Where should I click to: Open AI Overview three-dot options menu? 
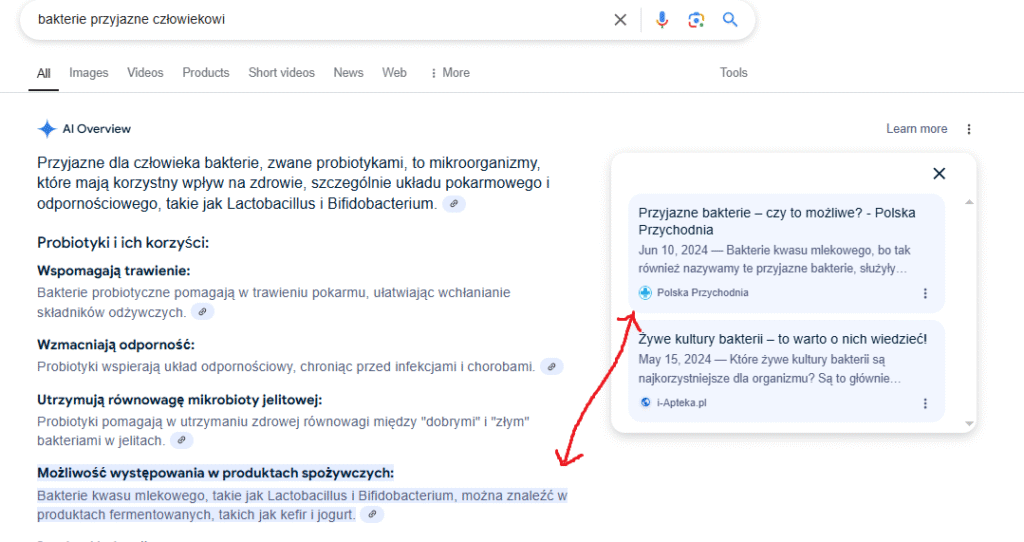tap(968, 129)
